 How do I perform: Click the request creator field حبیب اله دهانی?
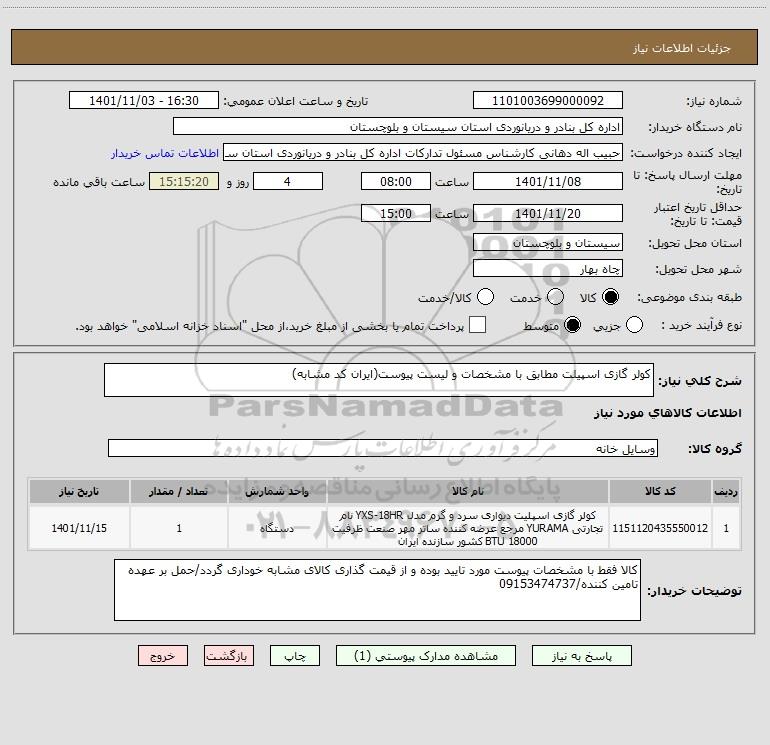[x=423, y=153]
